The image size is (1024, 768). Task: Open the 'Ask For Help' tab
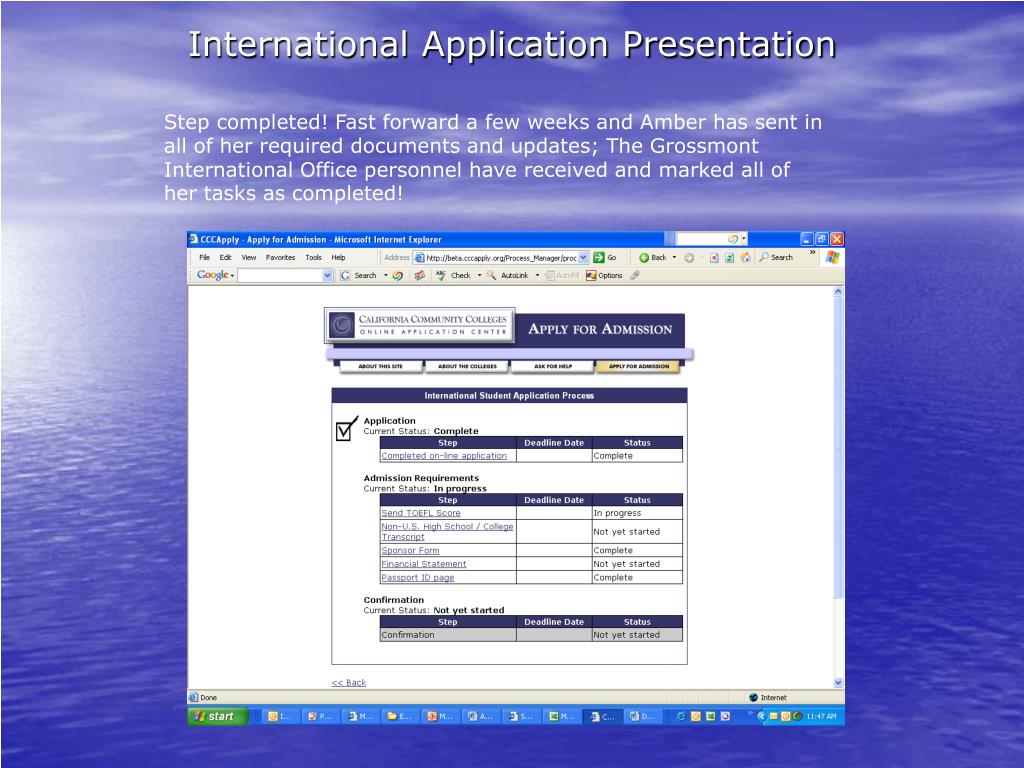[552, 366]
